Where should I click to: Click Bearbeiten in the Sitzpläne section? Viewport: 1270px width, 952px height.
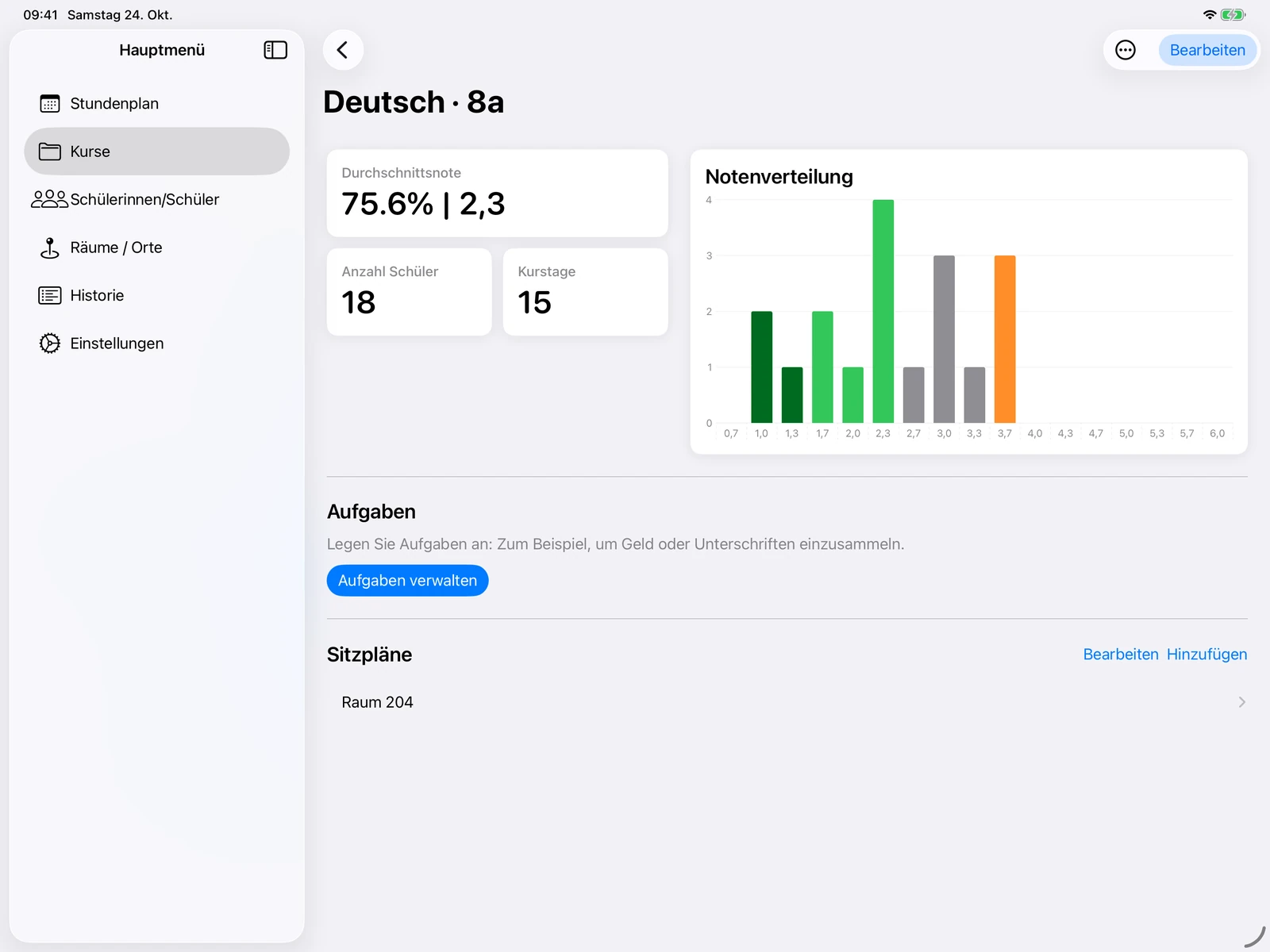tap(1121, 654)
